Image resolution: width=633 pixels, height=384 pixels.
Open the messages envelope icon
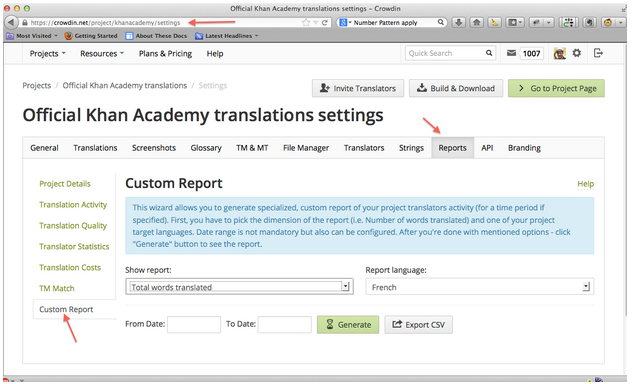(x=511, y=53)
